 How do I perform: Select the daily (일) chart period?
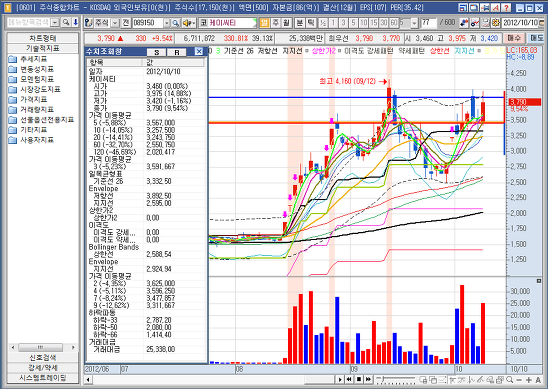[265, 23]
